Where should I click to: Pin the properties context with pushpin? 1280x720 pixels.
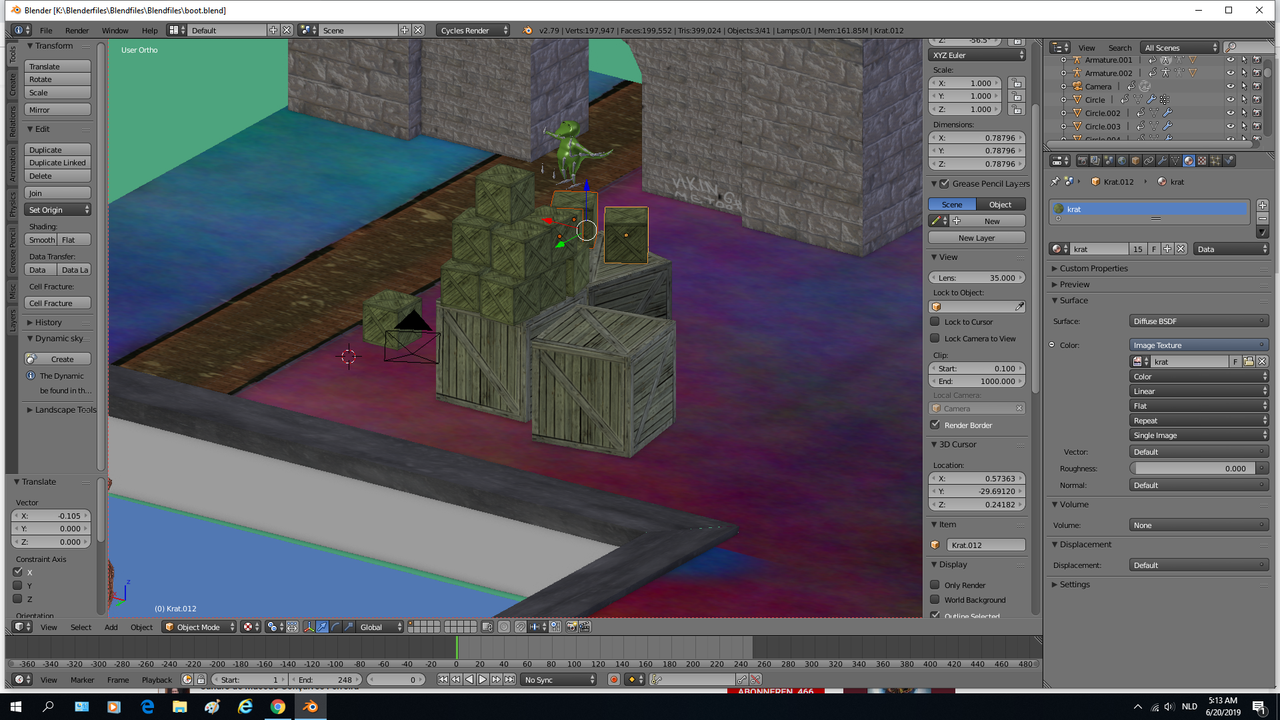(1056, 181)
